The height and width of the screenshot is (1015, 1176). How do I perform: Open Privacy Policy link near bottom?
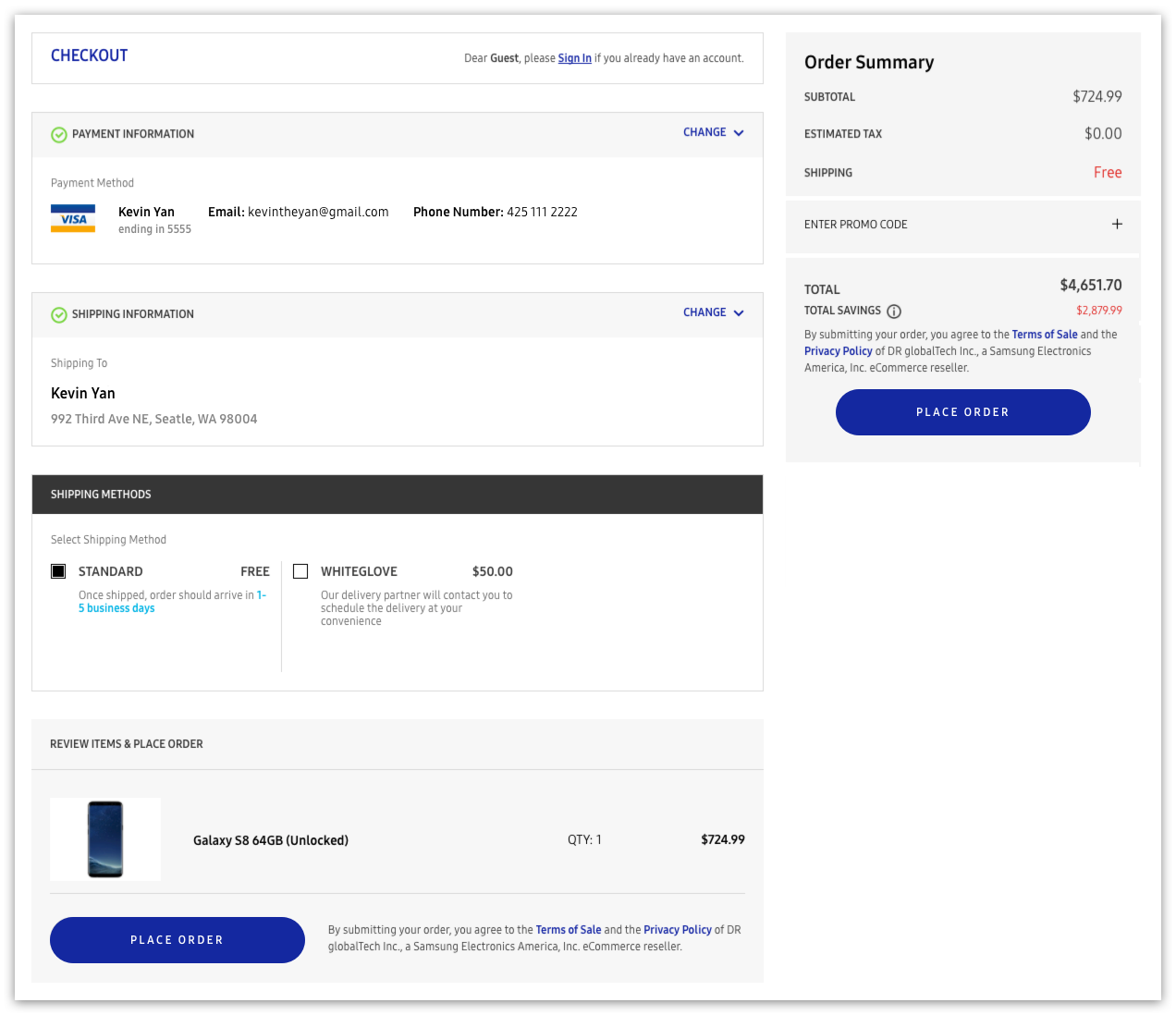(677, 930)
